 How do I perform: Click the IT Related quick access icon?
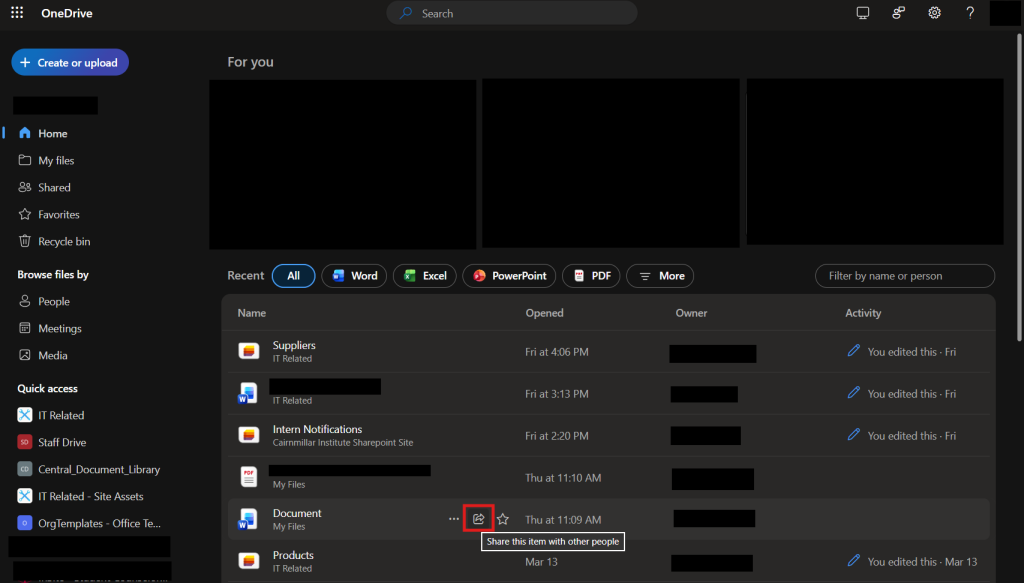(25, 415)
